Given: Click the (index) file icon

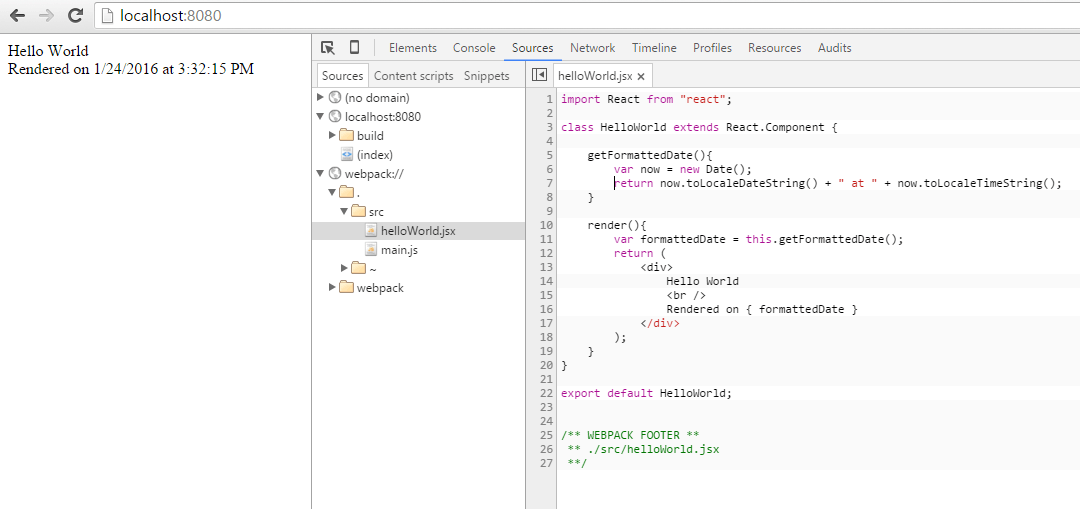Looking at the screenshot, I should coord(347,155).
